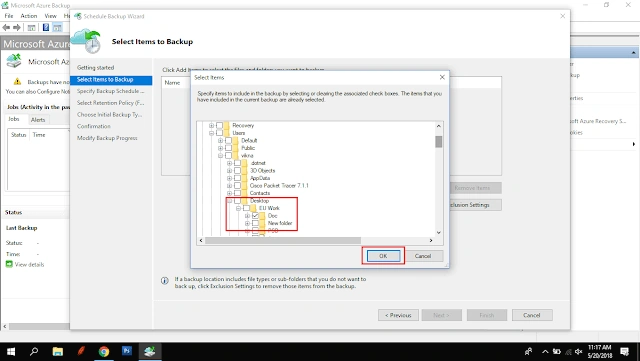Click the Show/Hide Action Pane toolbar icon
The width and height of the screenshot is (640, 361).
(x=57, y=28)
